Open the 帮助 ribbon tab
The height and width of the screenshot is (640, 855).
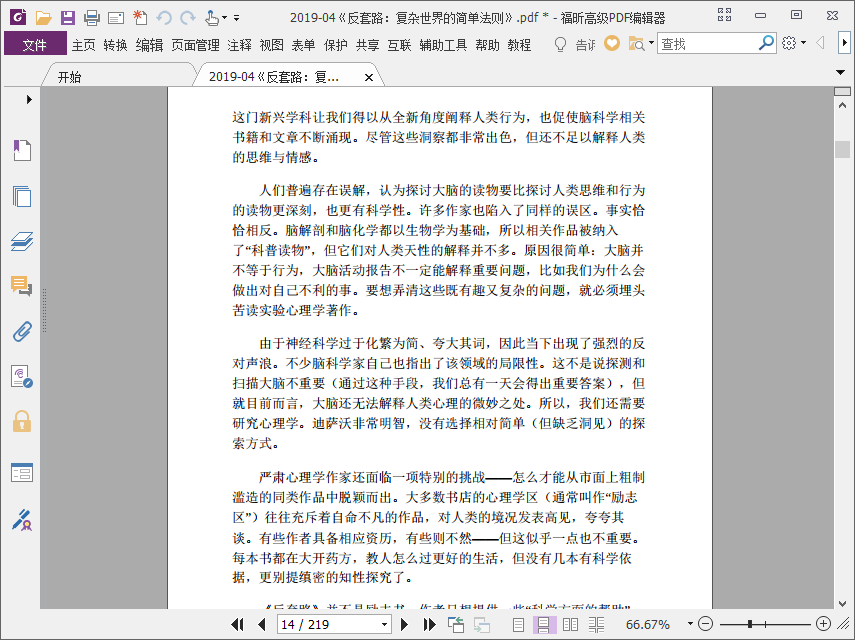tap(487, 45)
